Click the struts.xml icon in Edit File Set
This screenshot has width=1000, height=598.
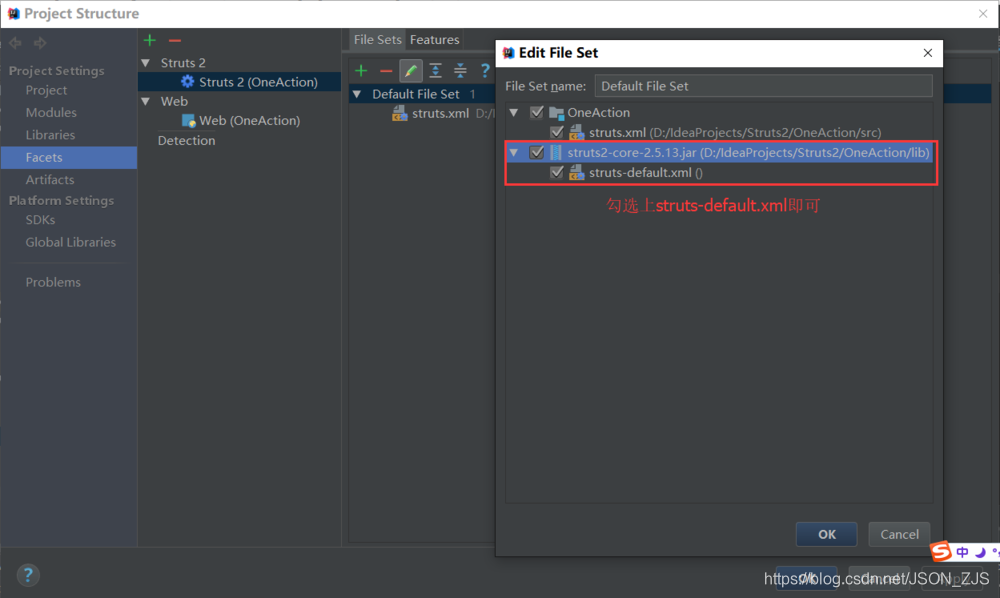click(x=577, y=132)
